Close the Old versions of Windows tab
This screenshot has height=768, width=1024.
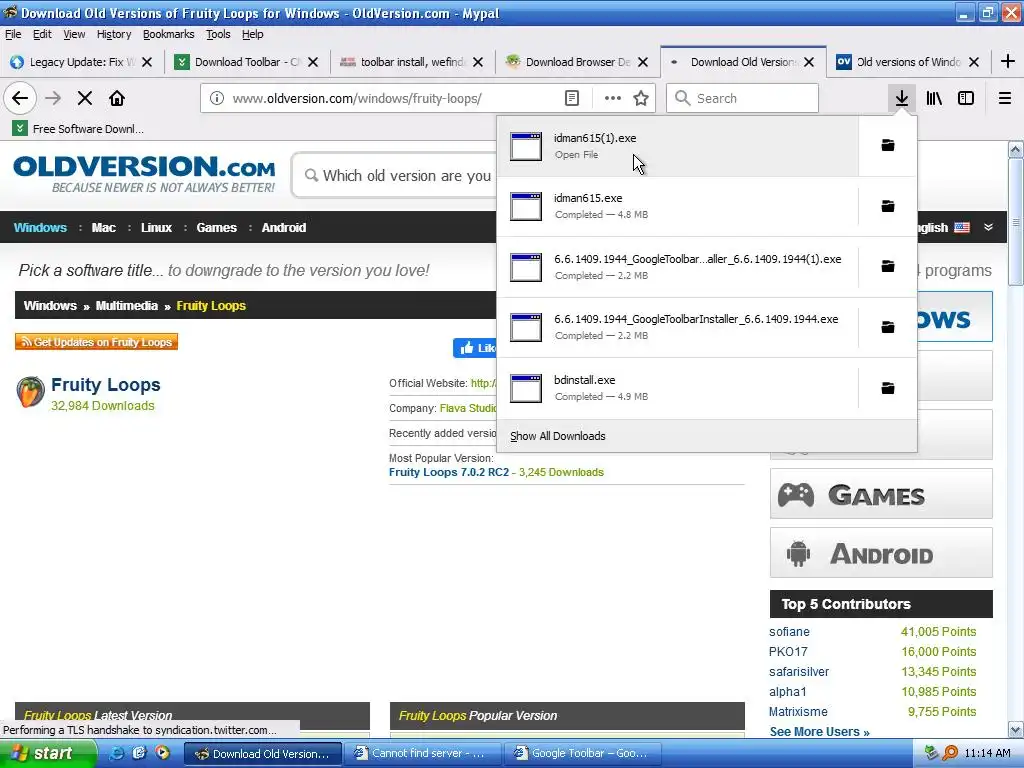[974, 62]
